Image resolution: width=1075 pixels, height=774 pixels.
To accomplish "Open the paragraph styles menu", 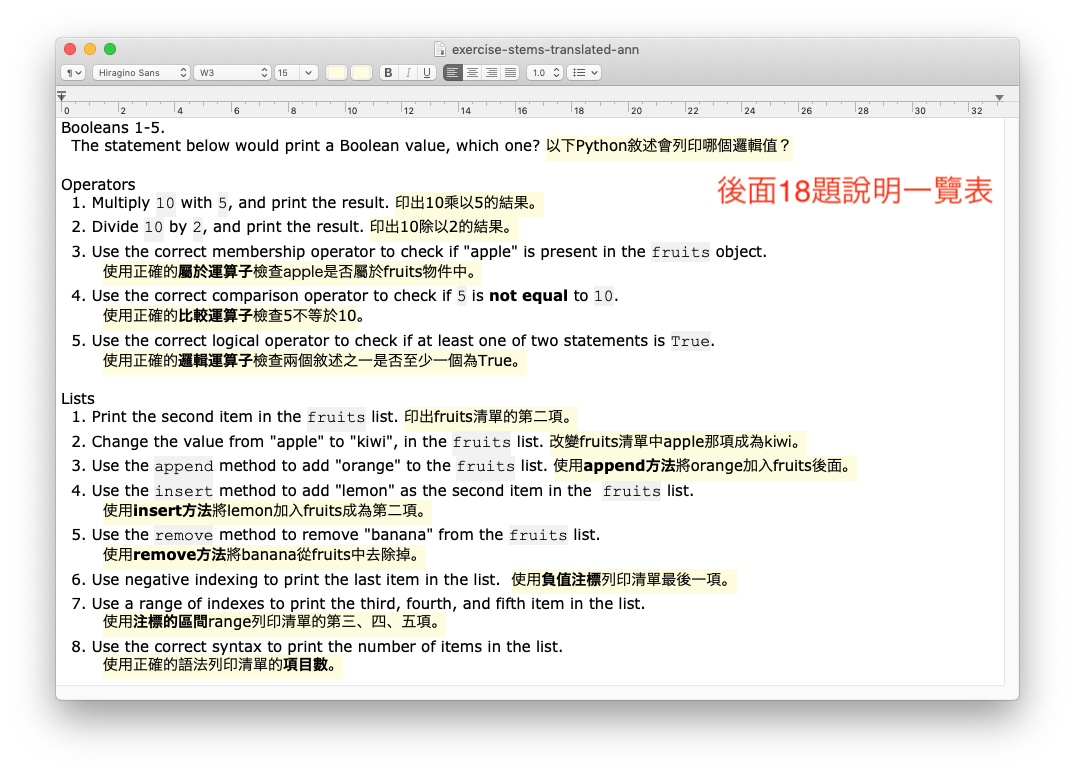I will [73, 73].
